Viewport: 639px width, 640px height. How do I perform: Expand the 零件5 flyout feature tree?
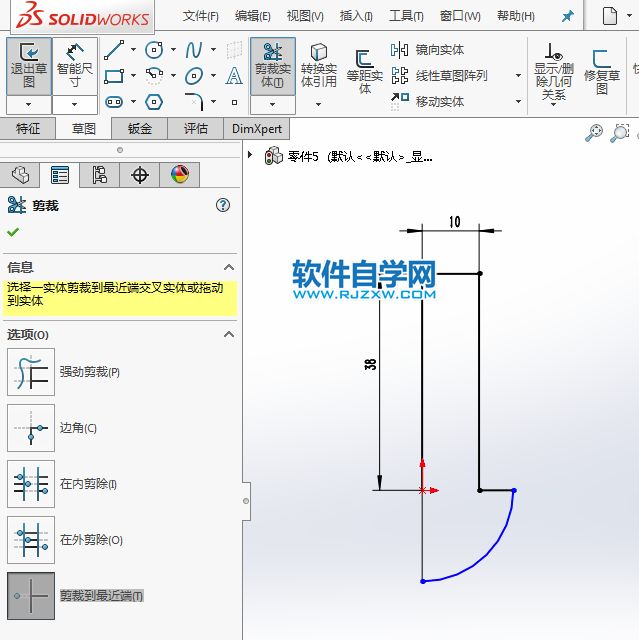point(250,155)
